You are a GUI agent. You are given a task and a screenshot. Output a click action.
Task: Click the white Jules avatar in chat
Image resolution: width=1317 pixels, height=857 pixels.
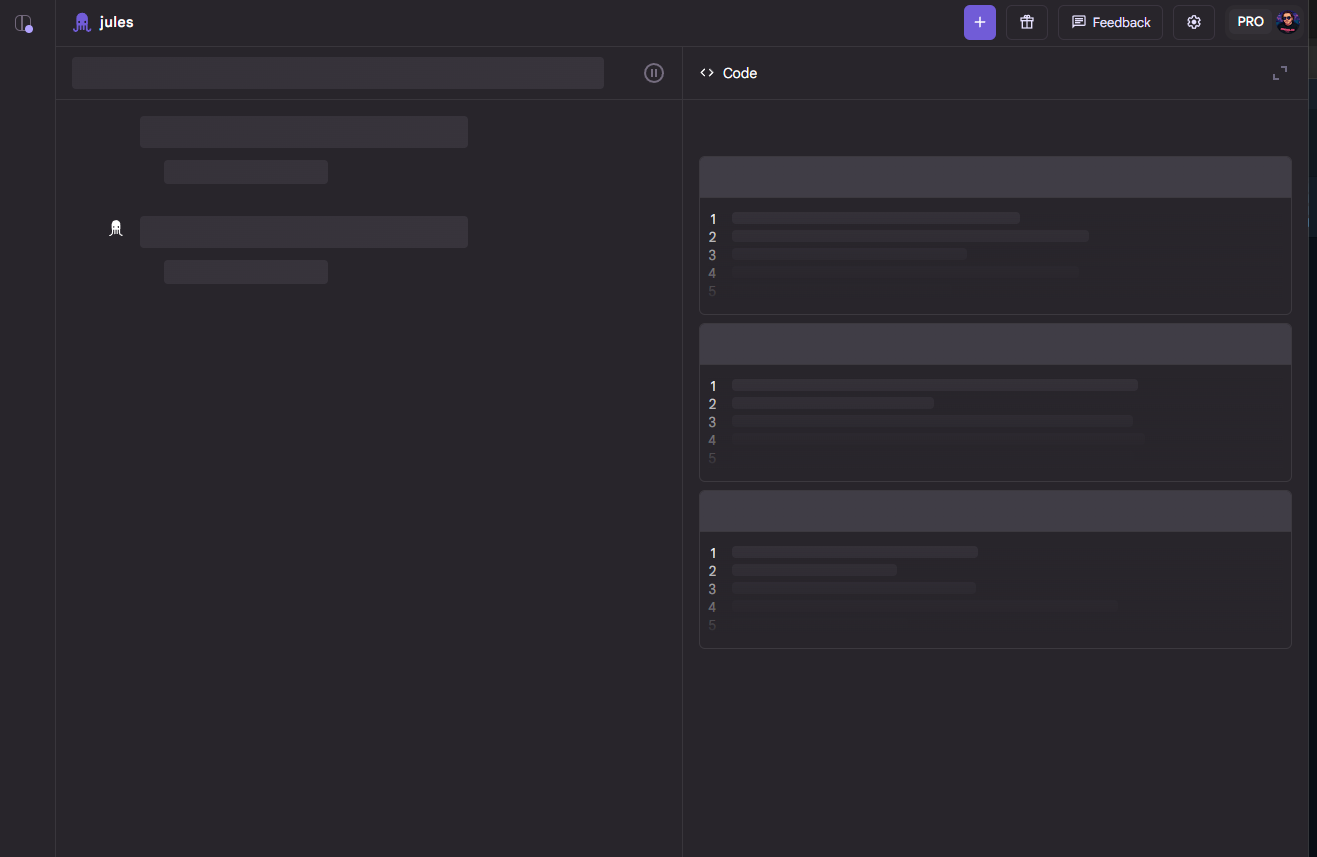click(x=116, y=228)
